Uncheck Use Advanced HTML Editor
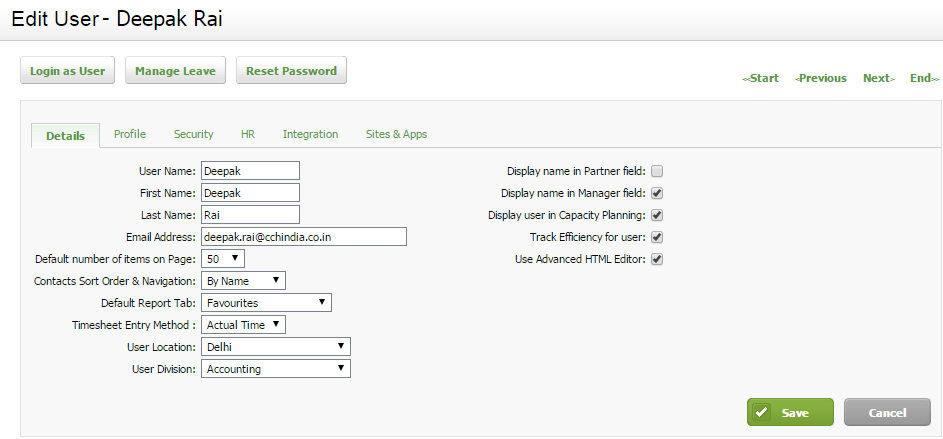The width and height of the screenshot is (943, 439). click(x=657, y=259)
